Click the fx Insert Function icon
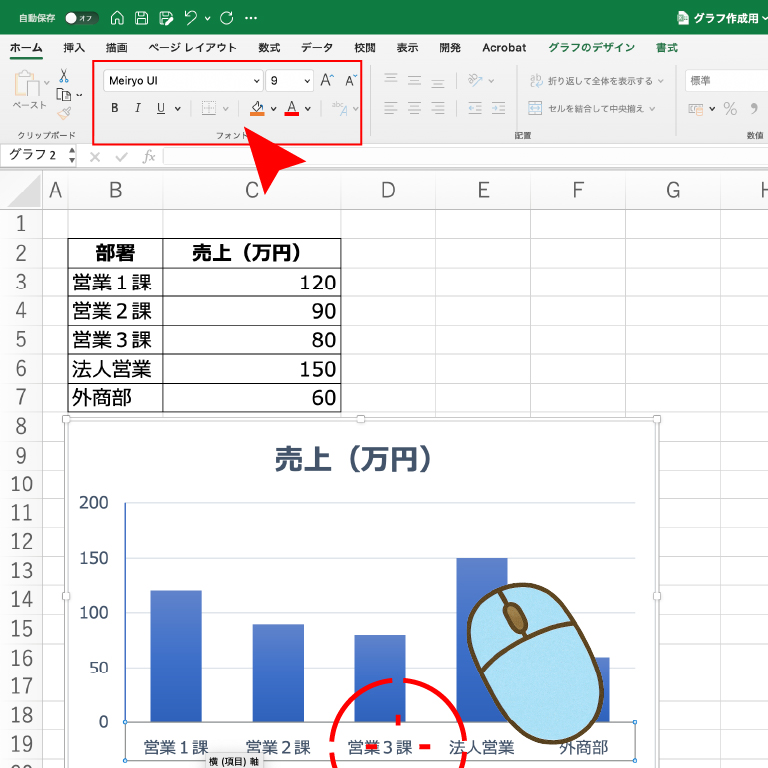This screenshot has height=768, width=768. click(149, 157)
